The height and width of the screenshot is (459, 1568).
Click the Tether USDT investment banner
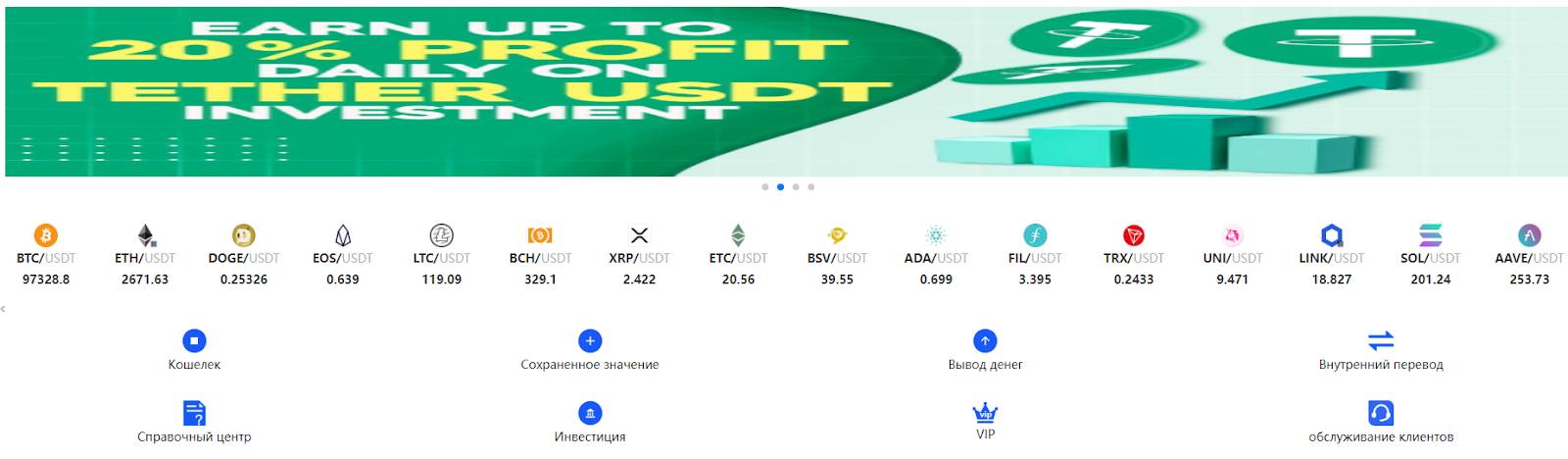786,91
